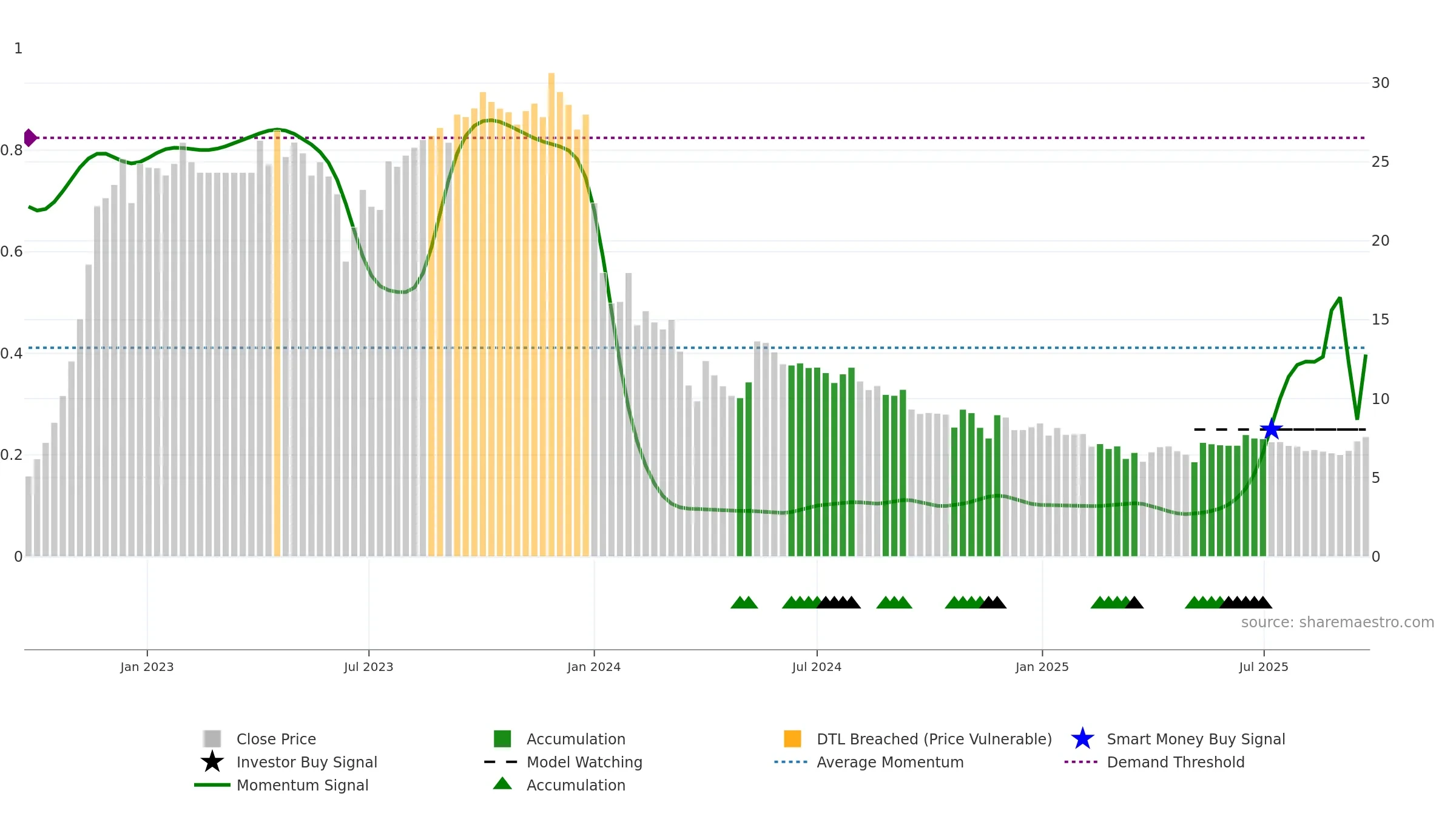This screenshot has height=819, width=1456.
Task: Click the sharemaestro.com source text
Action: (x=1337, y=622)
